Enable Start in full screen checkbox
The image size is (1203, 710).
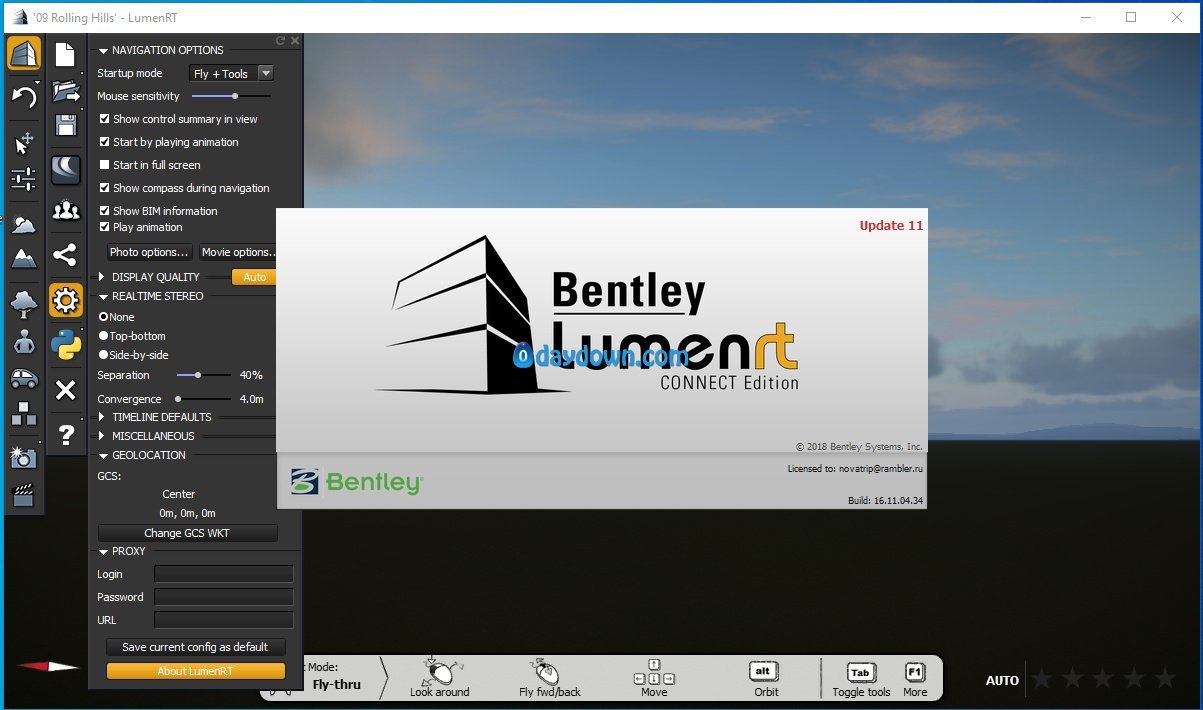[x=105, y=165]
